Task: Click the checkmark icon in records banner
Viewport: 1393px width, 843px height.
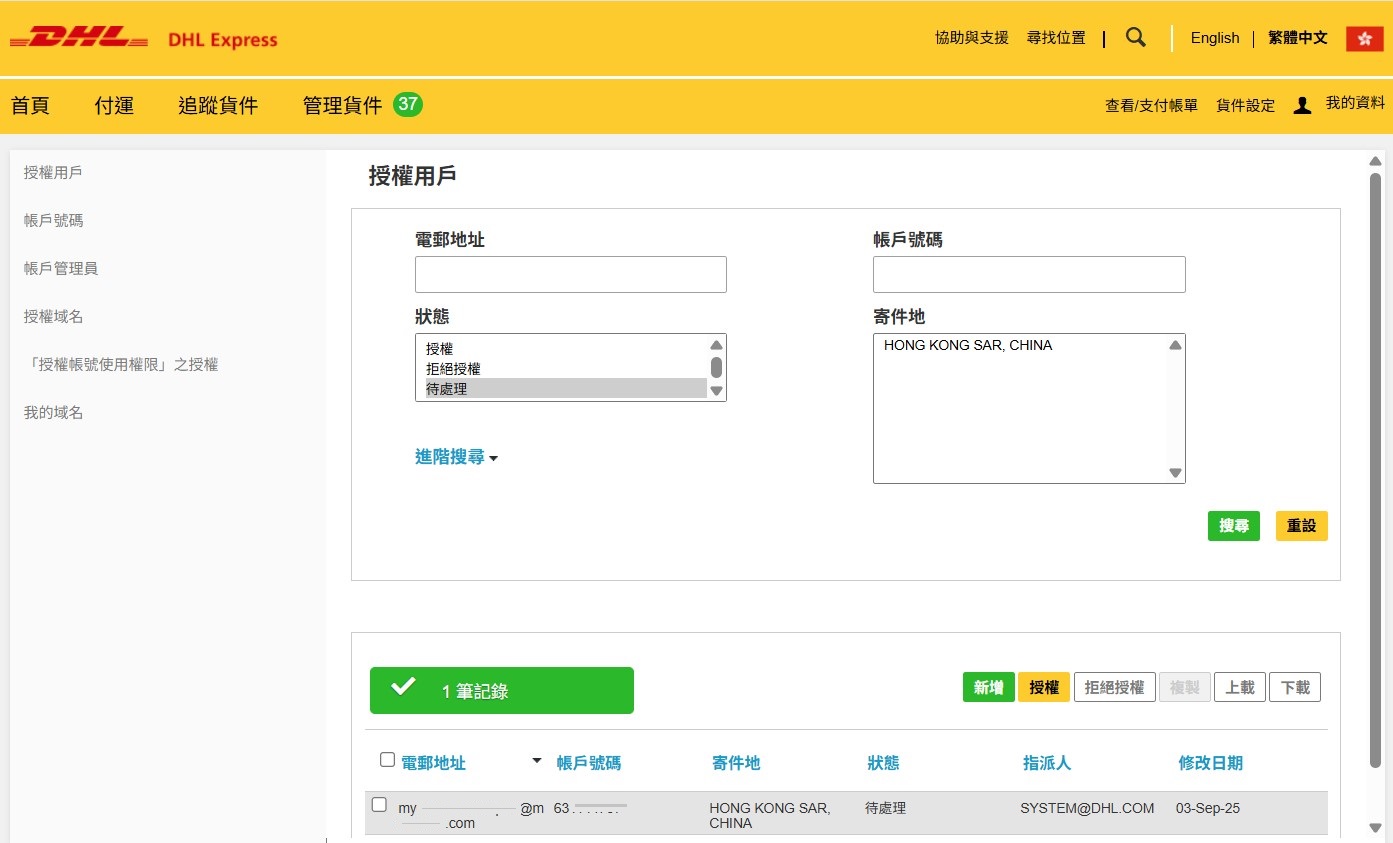Action: click(403, 687)
